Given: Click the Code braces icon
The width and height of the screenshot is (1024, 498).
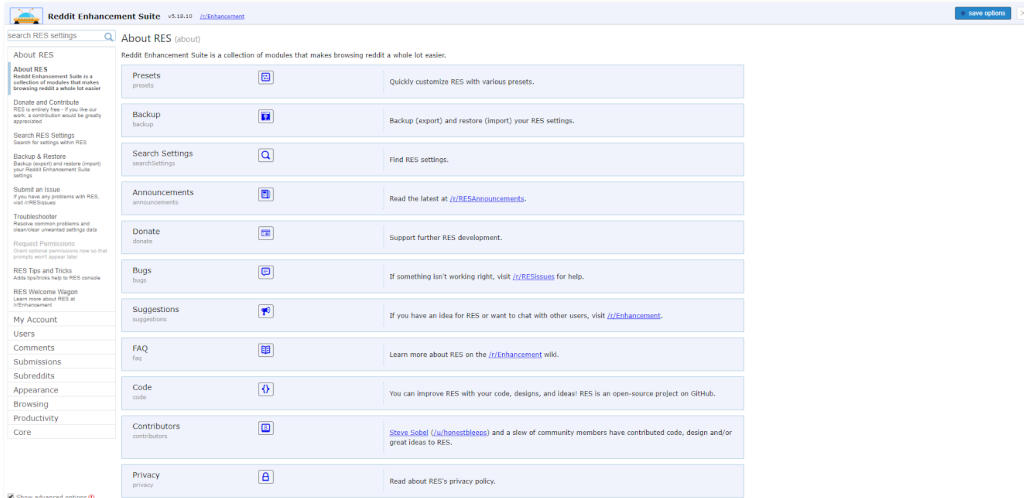Looking at the screenshot, I should pyautogui.click(x=266, y=389).
